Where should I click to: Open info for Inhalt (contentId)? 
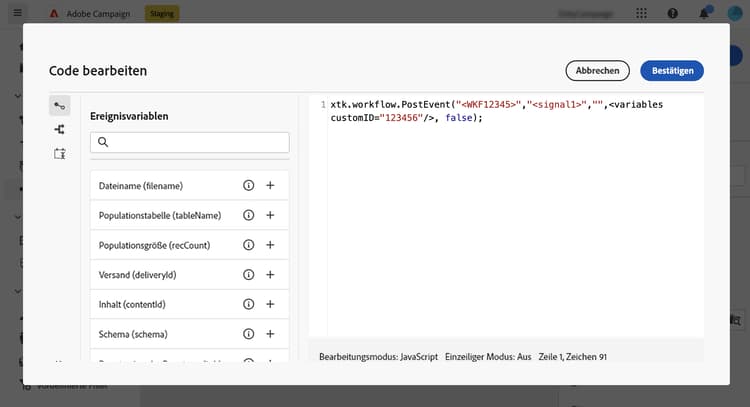pos(248,304)
